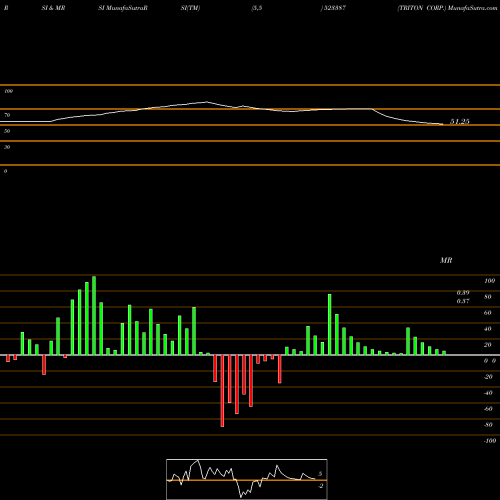Click the -100 label on MR axis
This screenshot has height=500, width=500.
[x=490, y=441]
